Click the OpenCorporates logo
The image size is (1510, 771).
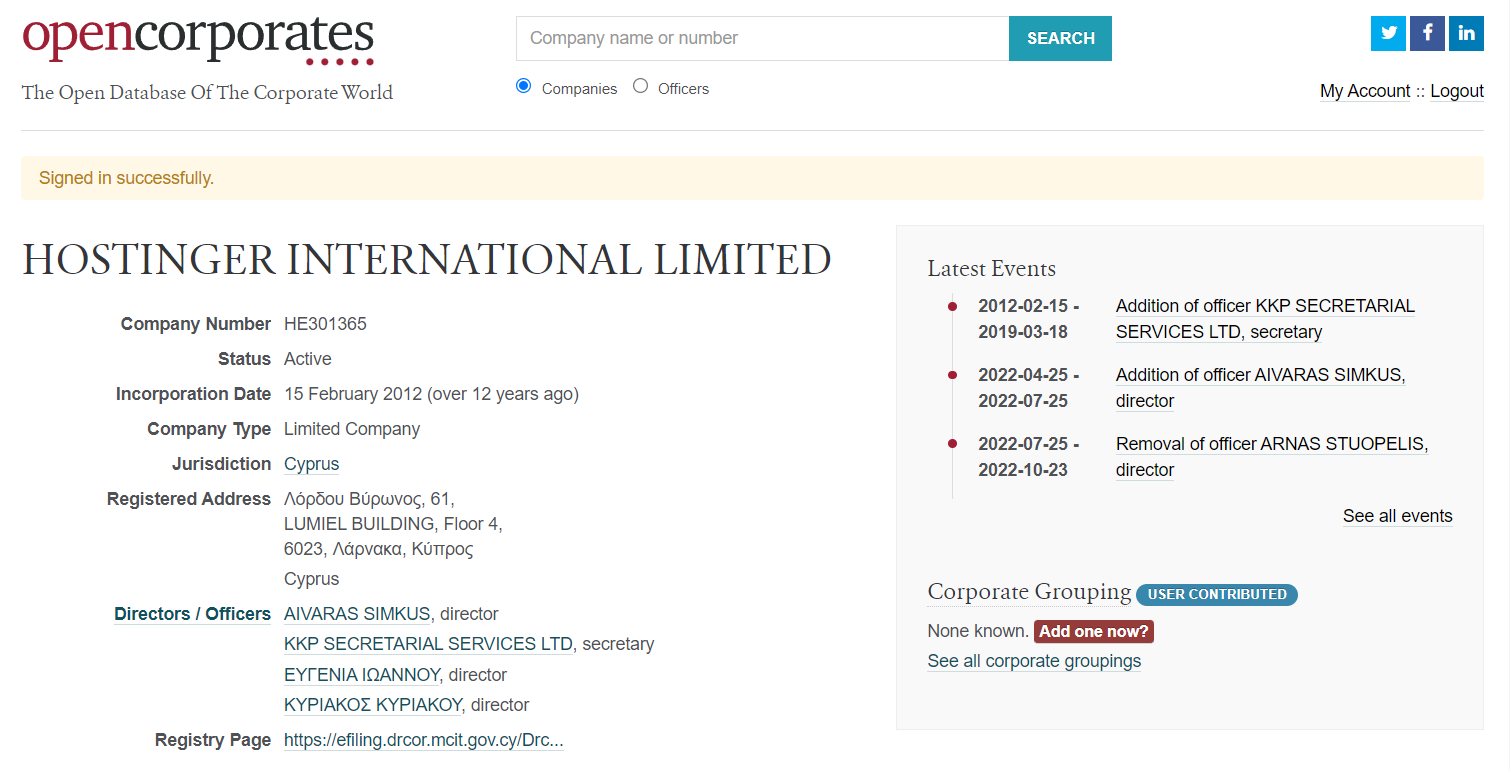[x=198, y=40]
